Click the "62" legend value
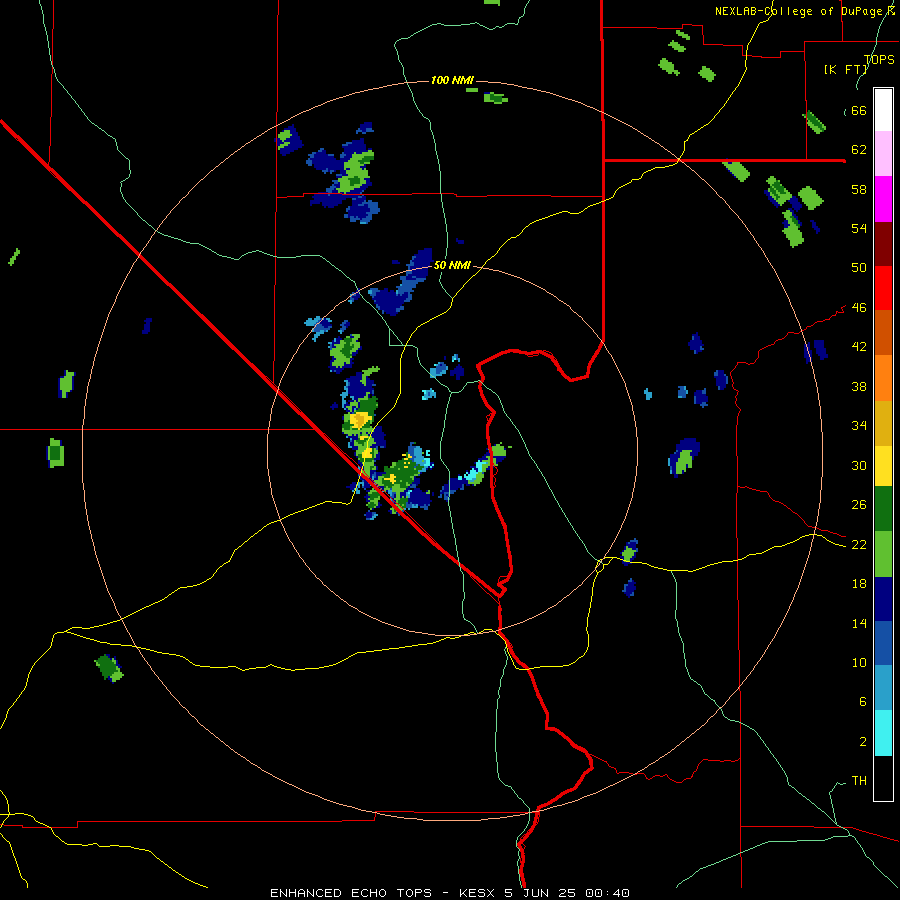900x900 pixels. (859, 150)
